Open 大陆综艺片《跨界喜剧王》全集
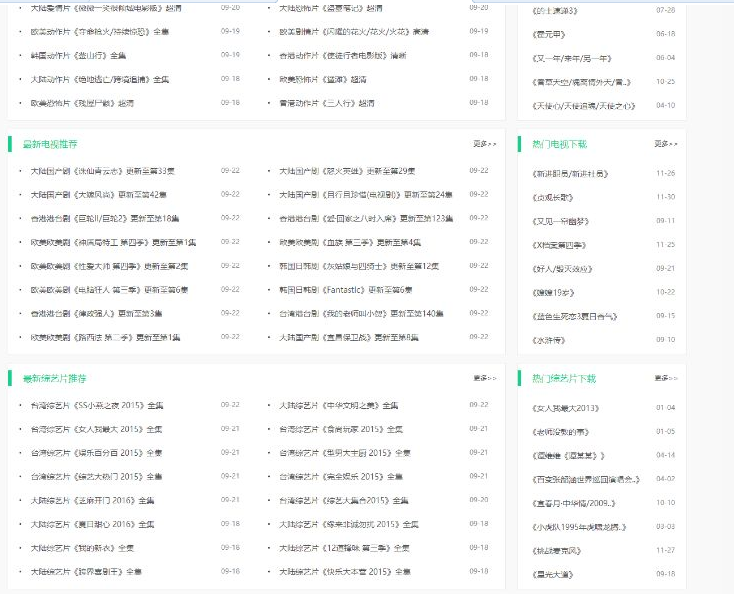The height and width of the screenshot is (594, 734). [x=86, y=572]
